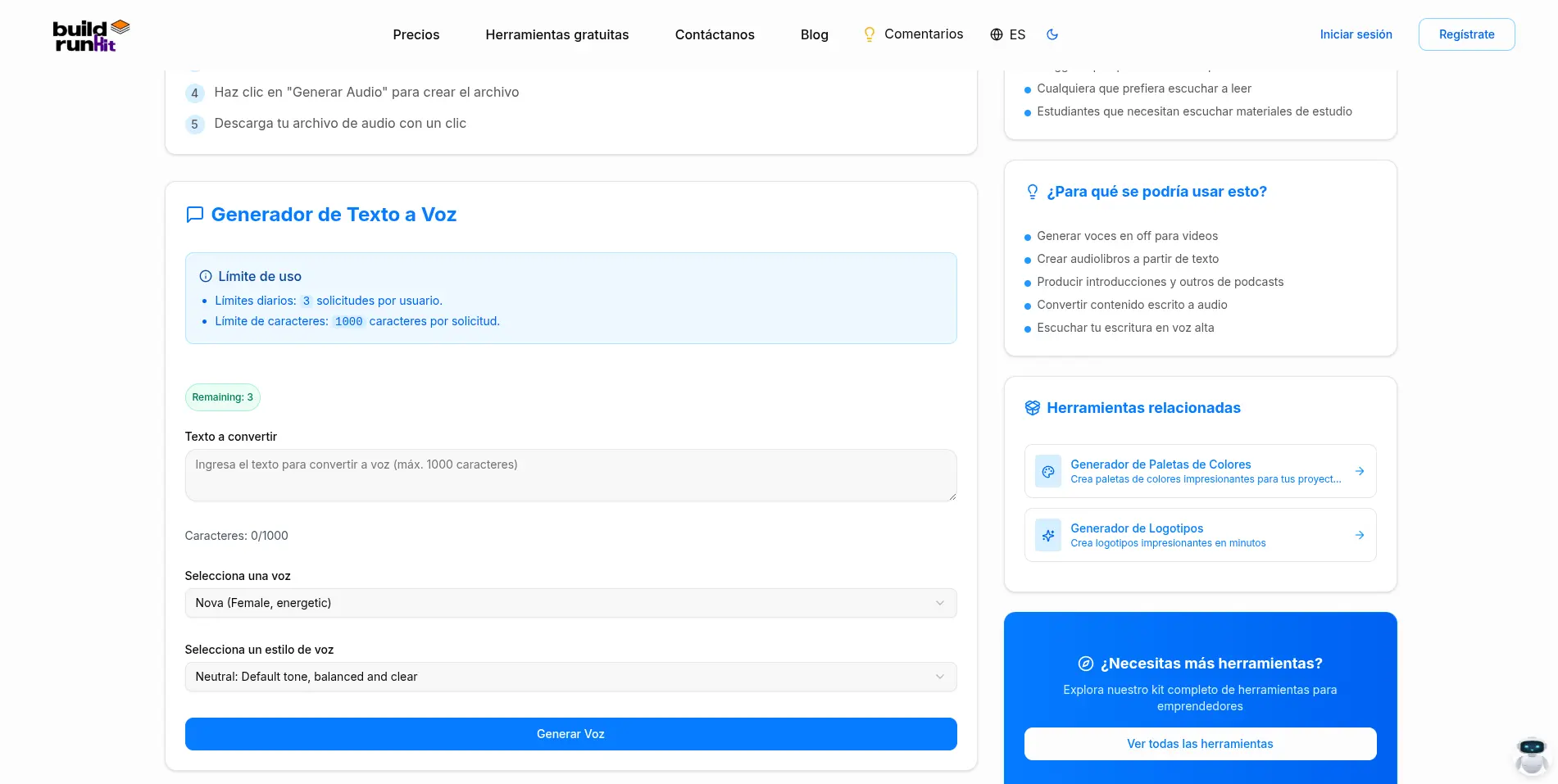Click arrow next to Generador de Logotipos

point(1360,536)
